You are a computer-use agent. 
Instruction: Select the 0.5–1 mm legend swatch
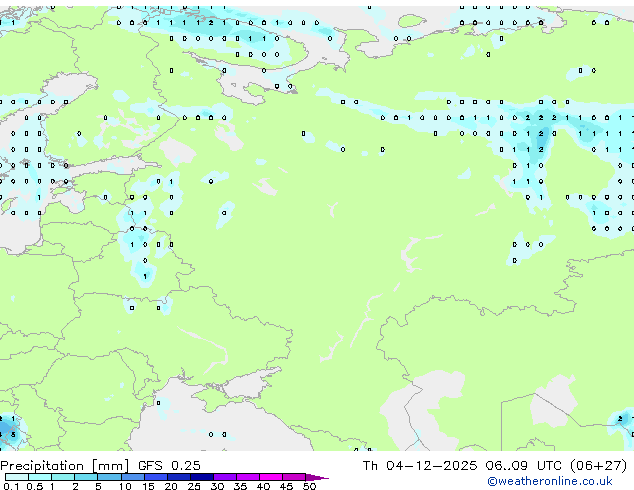click(40, 477)
